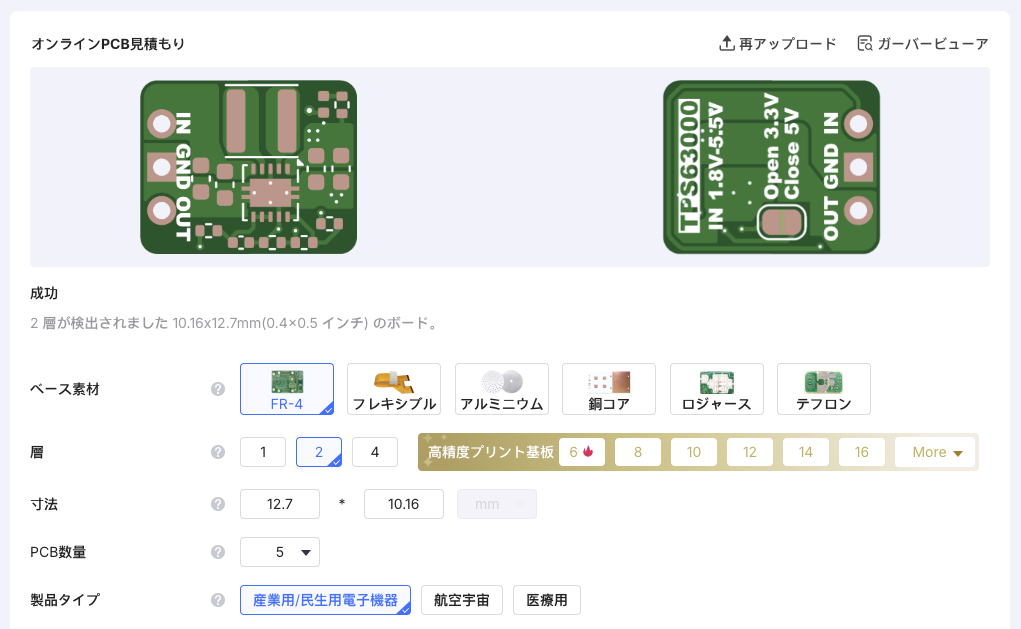Click the top-side PCB preview image

[248, 167]
